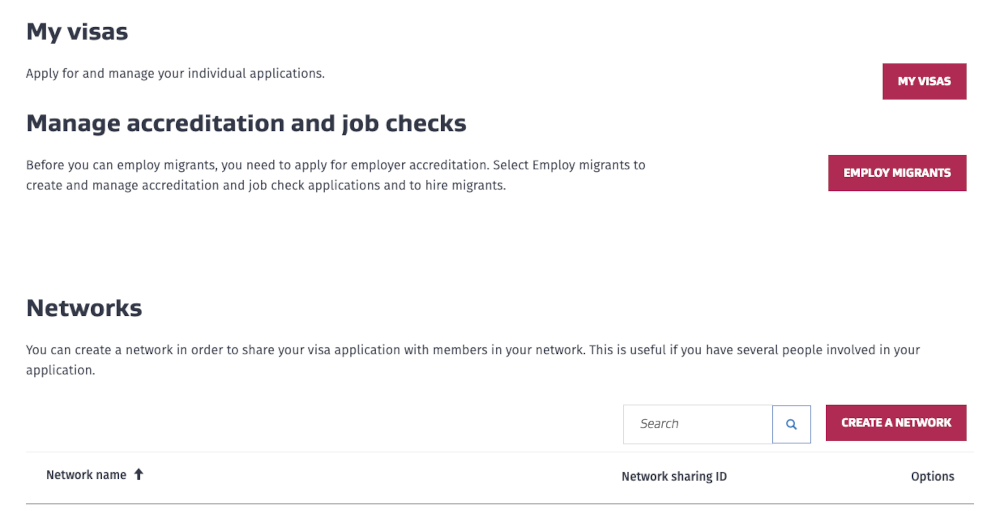Click the My visas heading

(77, 31)
